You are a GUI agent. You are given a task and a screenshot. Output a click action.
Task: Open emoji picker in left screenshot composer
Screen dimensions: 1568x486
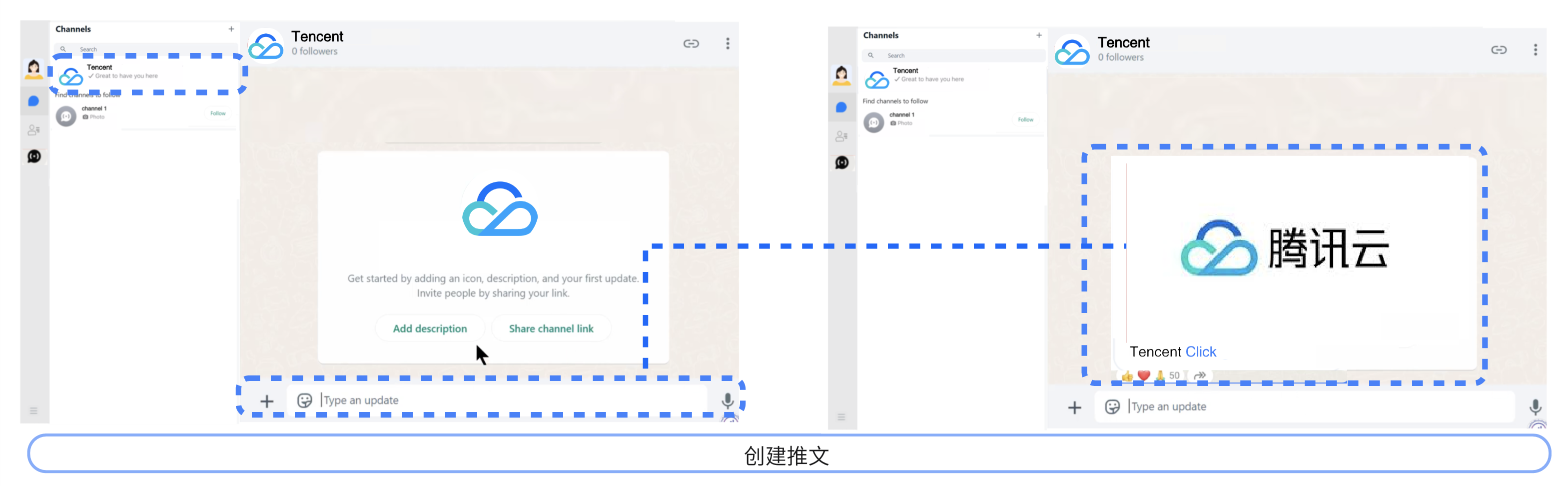point(304,400)
